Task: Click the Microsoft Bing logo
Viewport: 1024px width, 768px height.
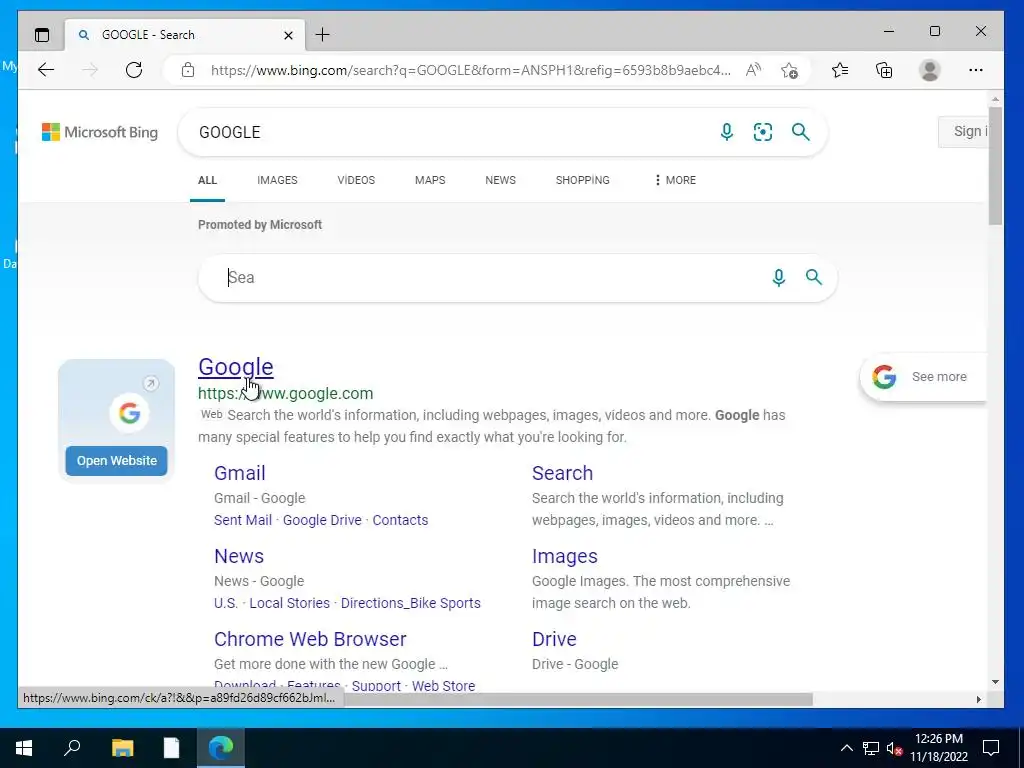Action: [x=100, y=132]
